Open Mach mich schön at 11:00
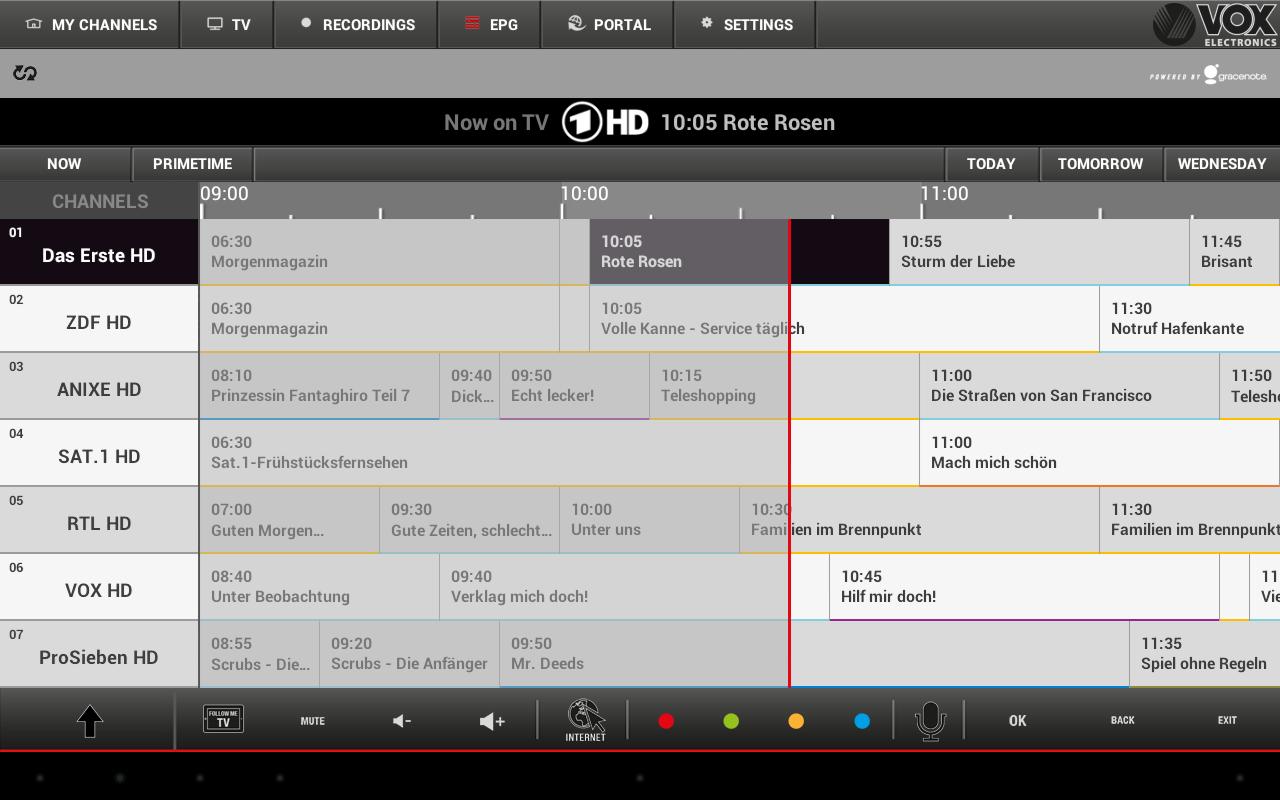The width and height of the screenshot is (1280, 800). tap(1099, 453)
